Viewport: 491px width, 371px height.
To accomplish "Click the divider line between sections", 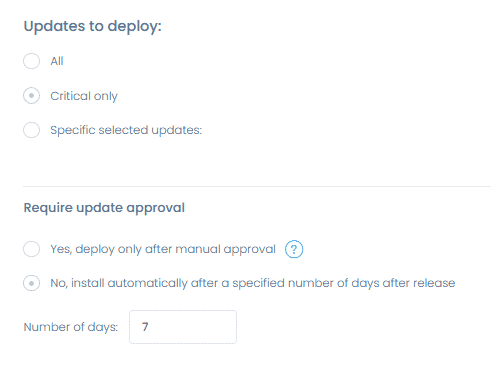I will tap(257, 187).
